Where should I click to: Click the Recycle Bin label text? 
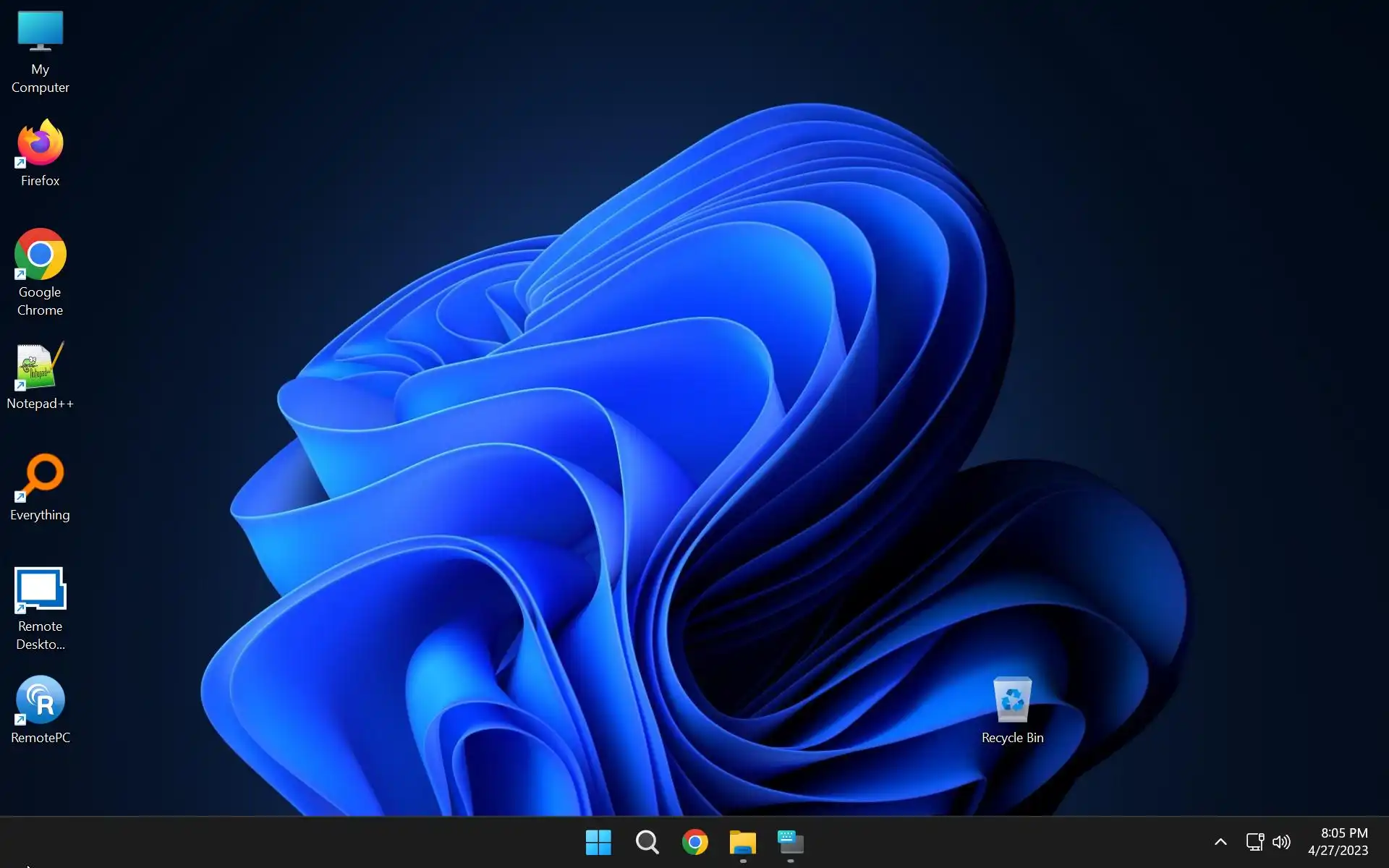(1012, 738)
